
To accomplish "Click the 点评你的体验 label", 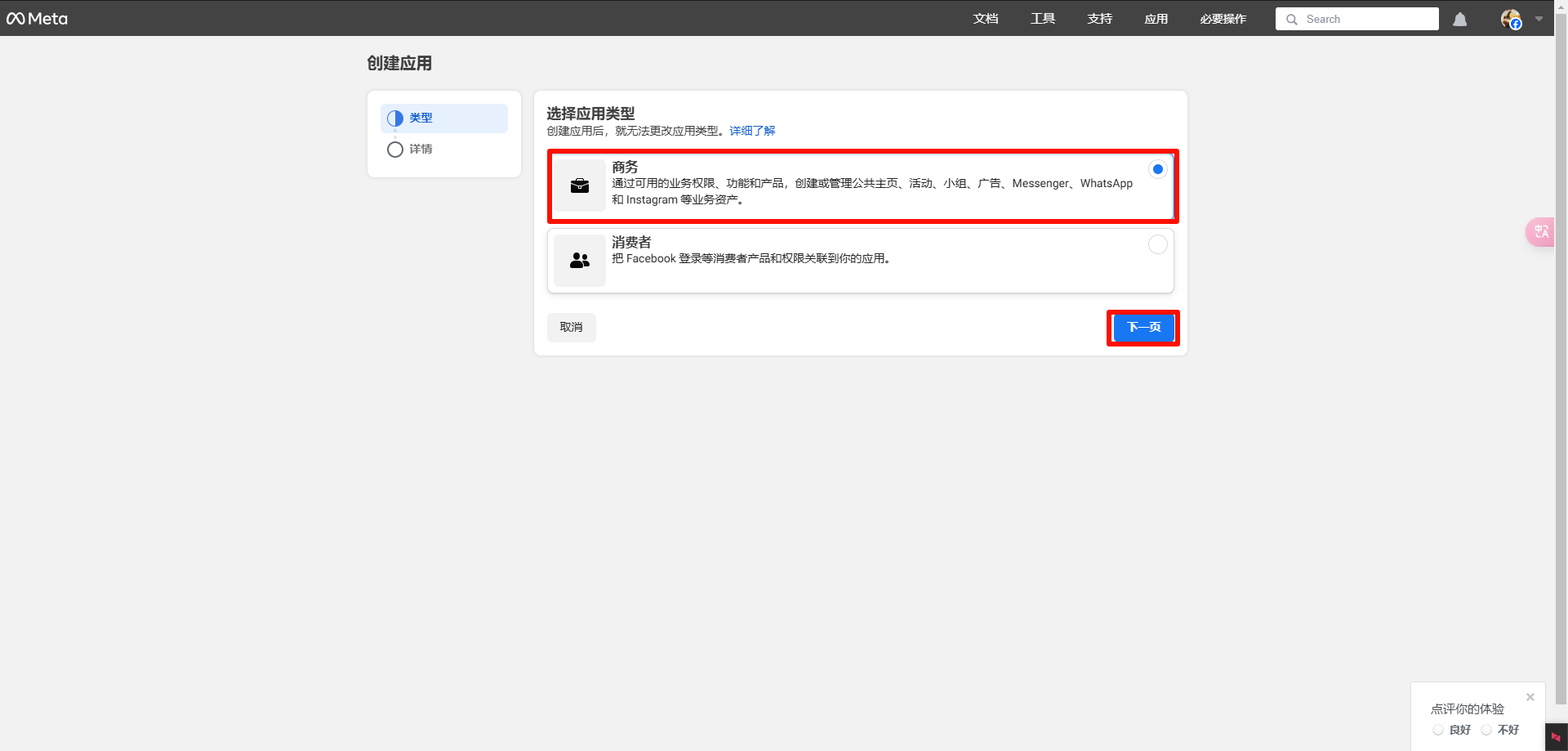I will click(1468, 709).
